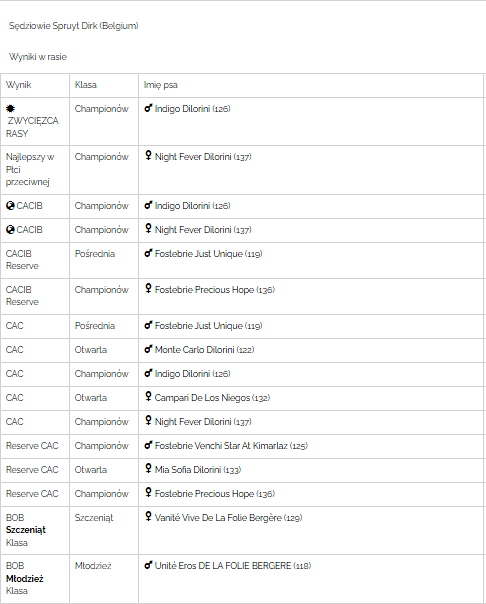The image size is (486, 604).
Task: Click the globe icon in first CACIB row
Action: pos(10,206)
